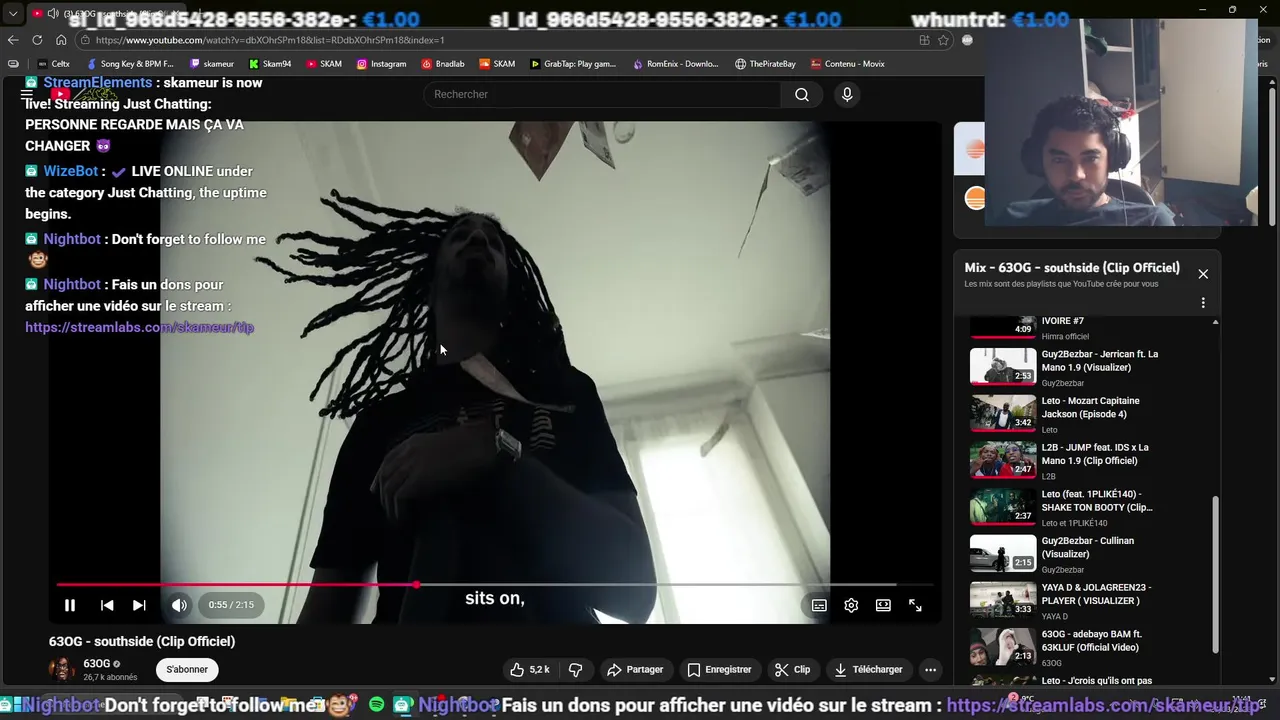This screenshot has height=720, width=1280.
Task: Open Celtx bookmark
Action: (52, 64)
